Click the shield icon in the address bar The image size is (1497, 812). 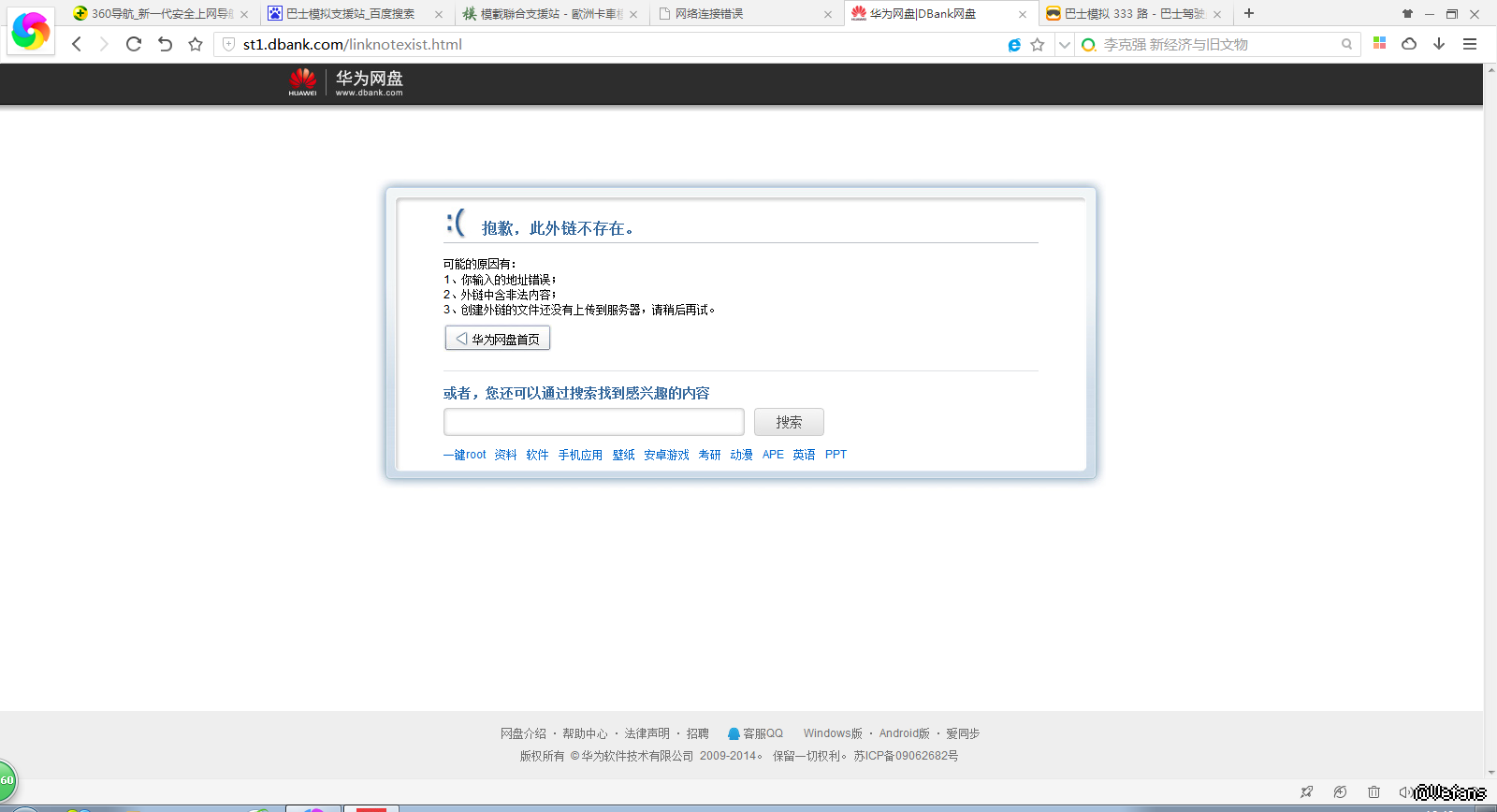click(x=228, y=44)
